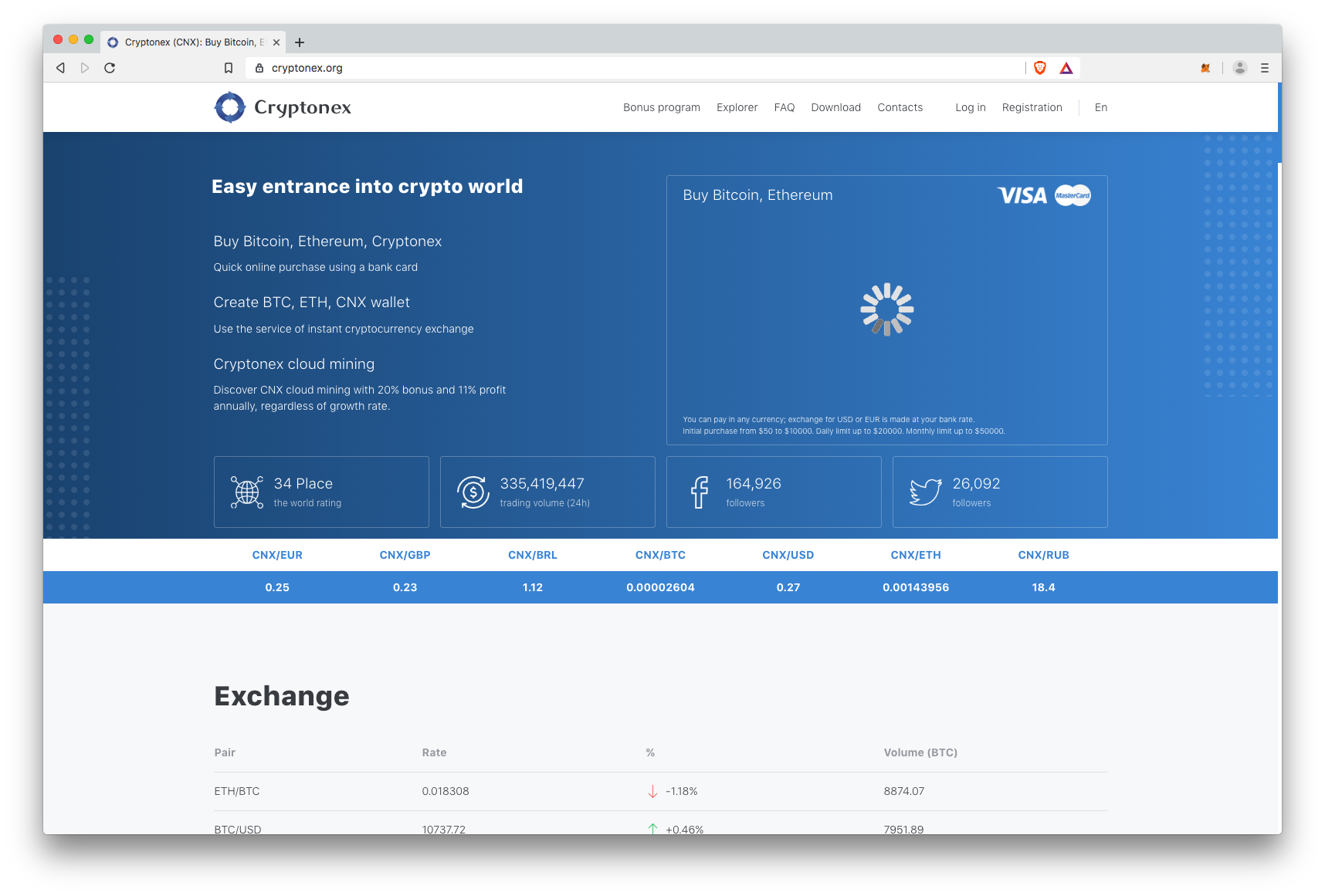Click the Log in link
Image resolution: width=1325 pixels, height=896 pixels.
(x=971, y=107)
